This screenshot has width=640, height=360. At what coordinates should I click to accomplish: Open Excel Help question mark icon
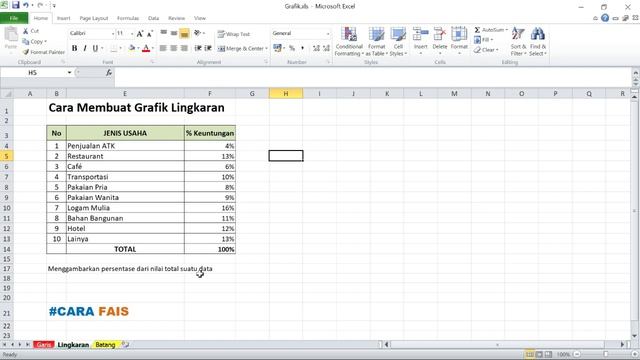(x=605, y=18)
